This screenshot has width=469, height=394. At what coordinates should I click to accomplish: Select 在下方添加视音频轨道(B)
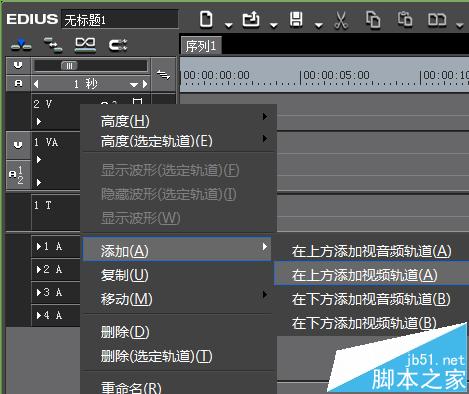click(x=371, y=299)
